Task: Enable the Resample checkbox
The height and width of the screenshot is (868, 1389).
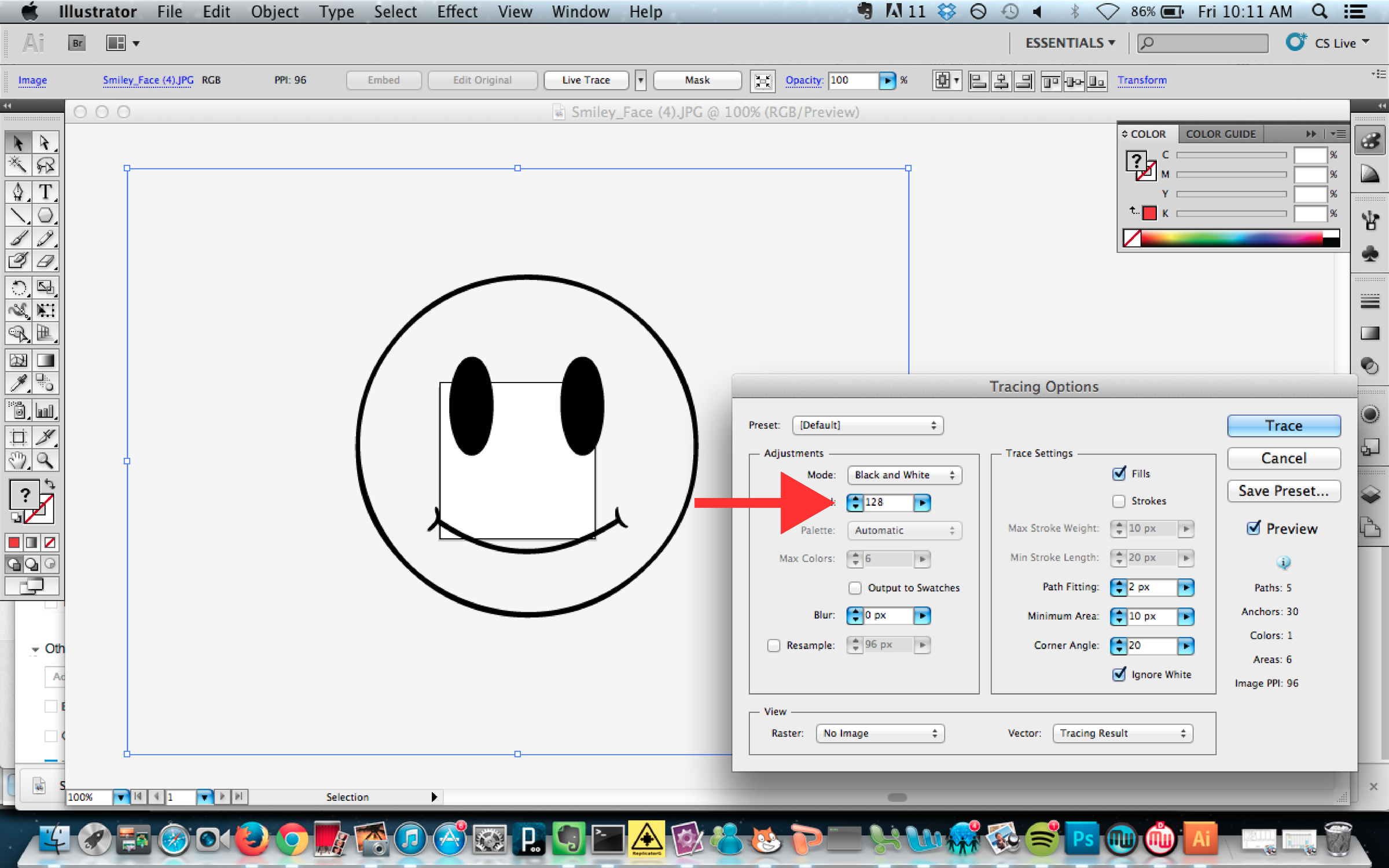Action: (774, 645)
